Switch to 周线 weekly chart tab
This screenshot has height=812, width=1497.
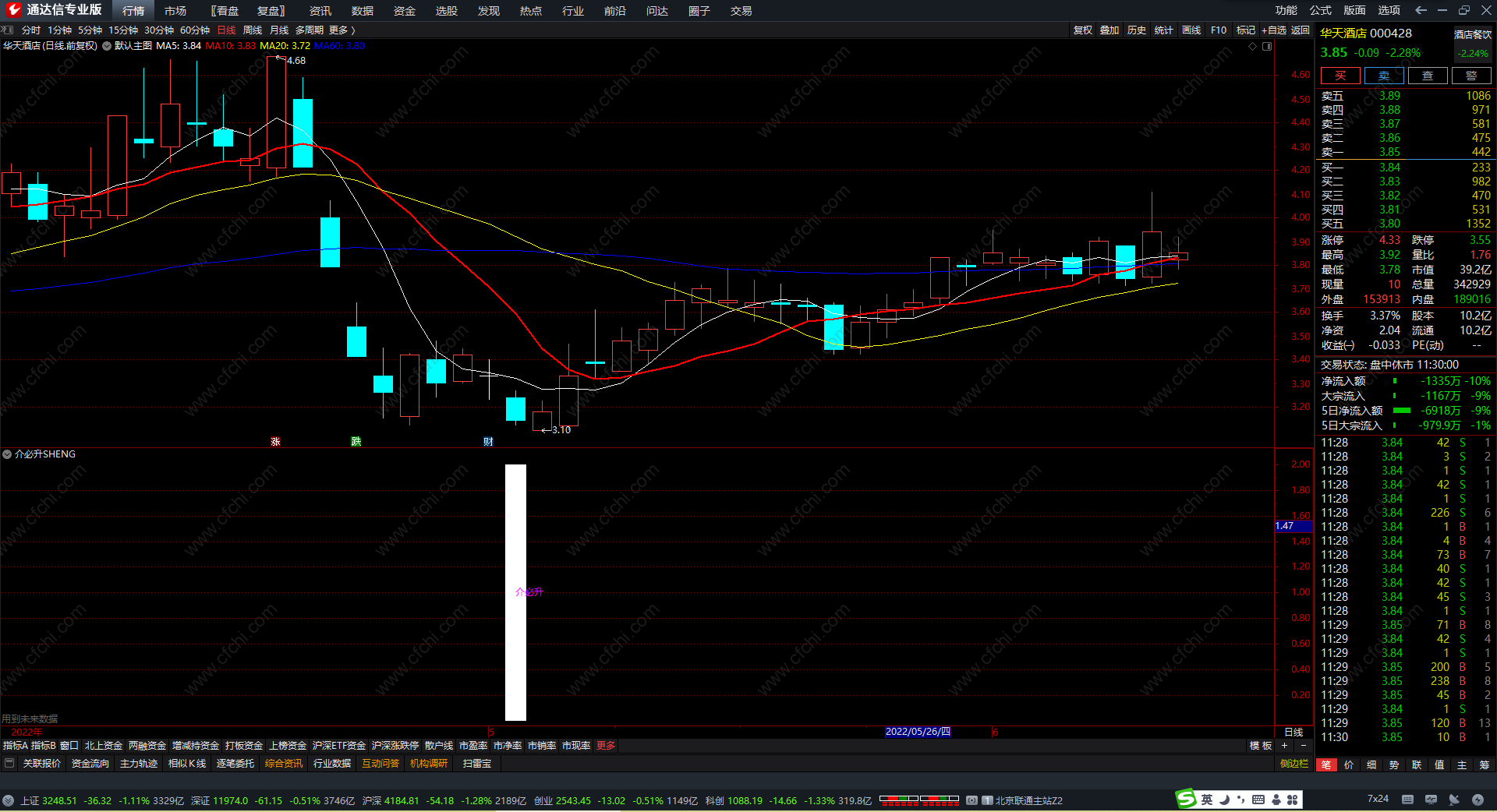click(x=253, y=30)
